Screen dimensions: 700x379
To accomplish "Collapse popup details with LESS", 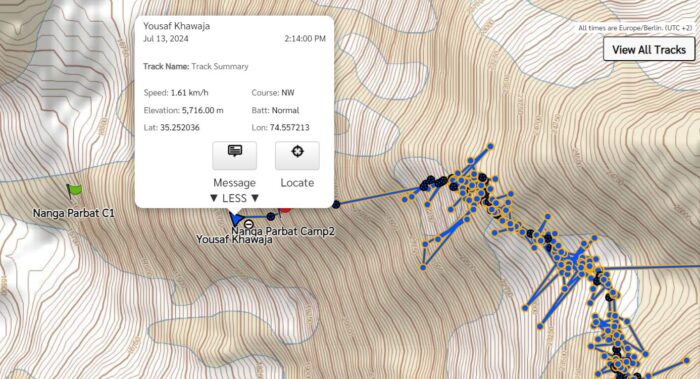I will 234,198.
